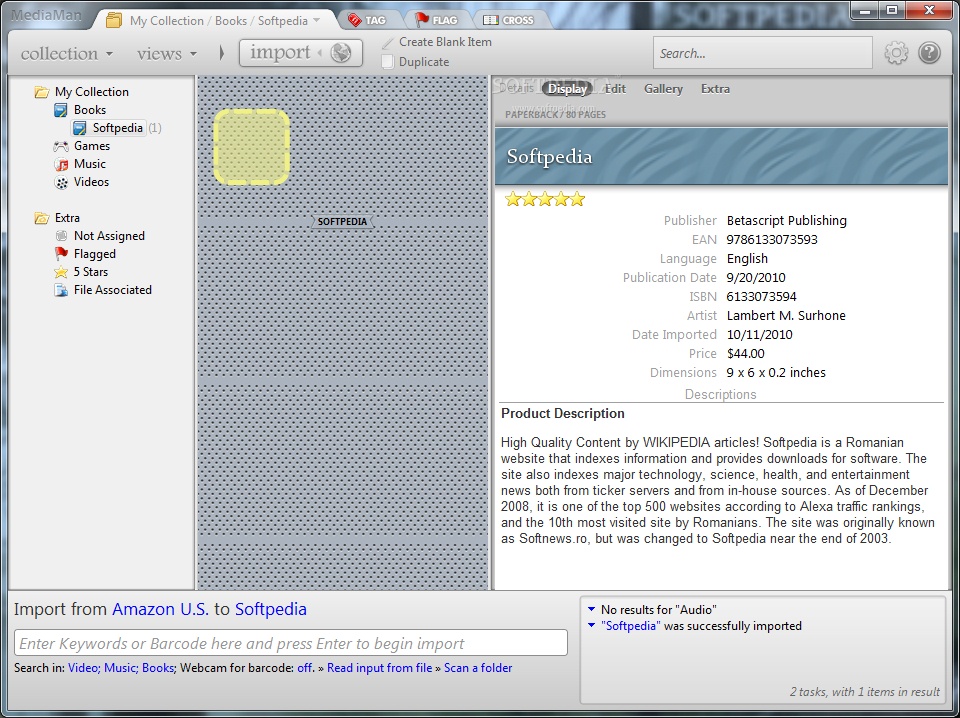Open the TAG tab
960x718 pixels.
[367, 20]
